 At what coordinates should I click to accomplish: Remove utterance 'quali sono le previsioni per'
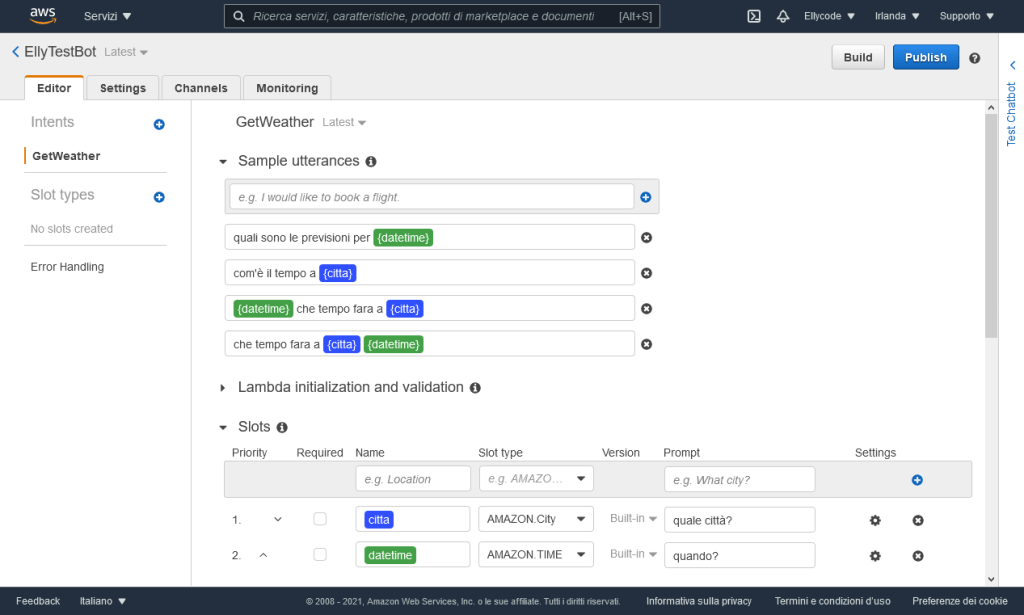tap(647, 238)
